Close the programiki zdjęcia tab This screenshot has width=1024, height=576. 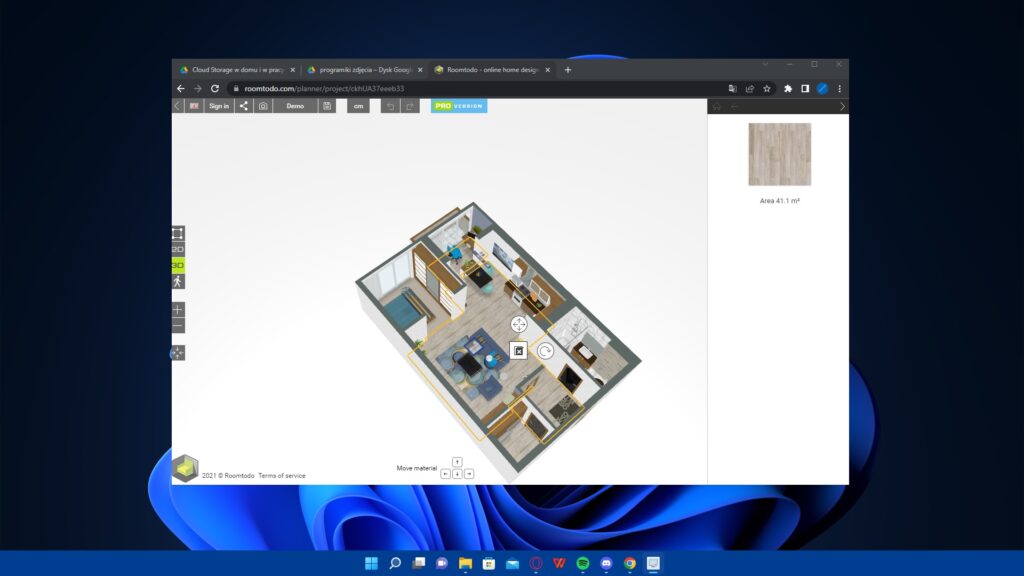[x=420, y=70]
